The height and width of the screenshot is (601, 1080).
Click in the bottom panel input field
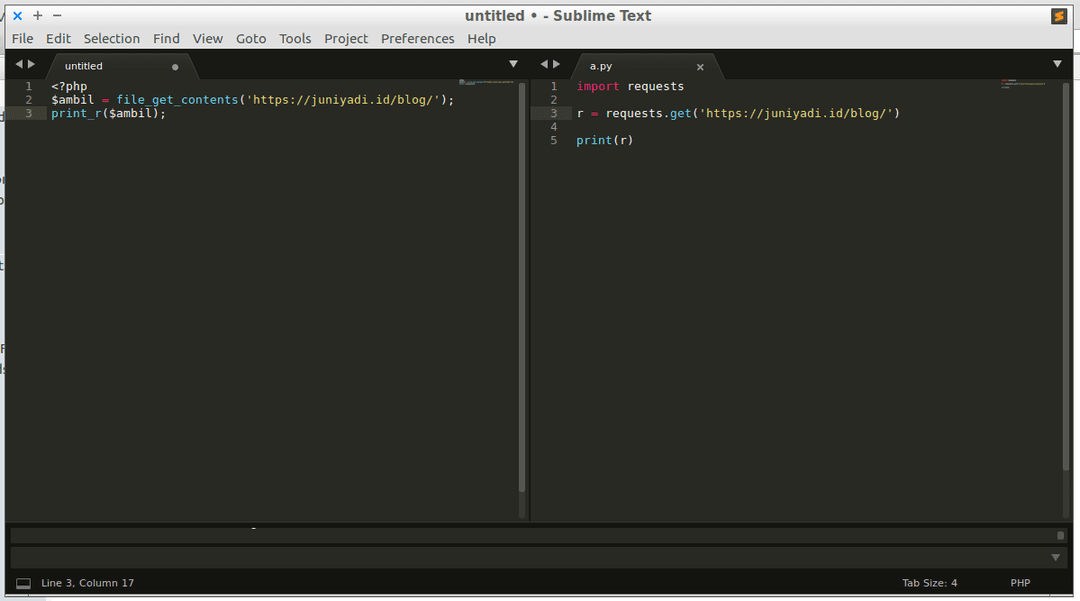(x=530, y=557)
